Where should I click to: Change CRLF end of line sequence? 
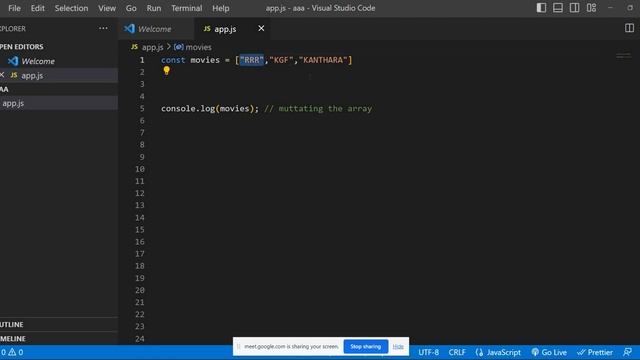point(457,352)
